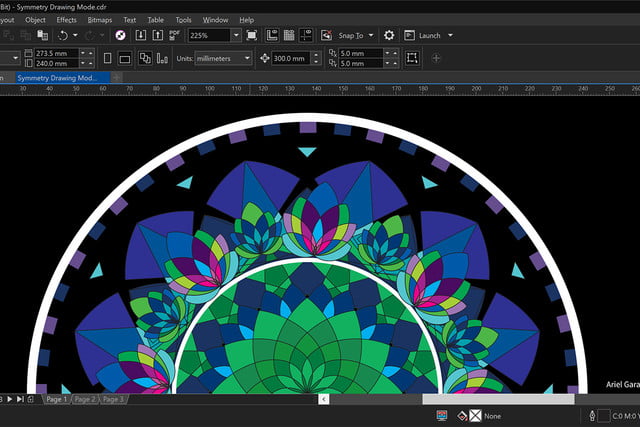Click the horizontal scrollbar thumb

coord(498,399)
